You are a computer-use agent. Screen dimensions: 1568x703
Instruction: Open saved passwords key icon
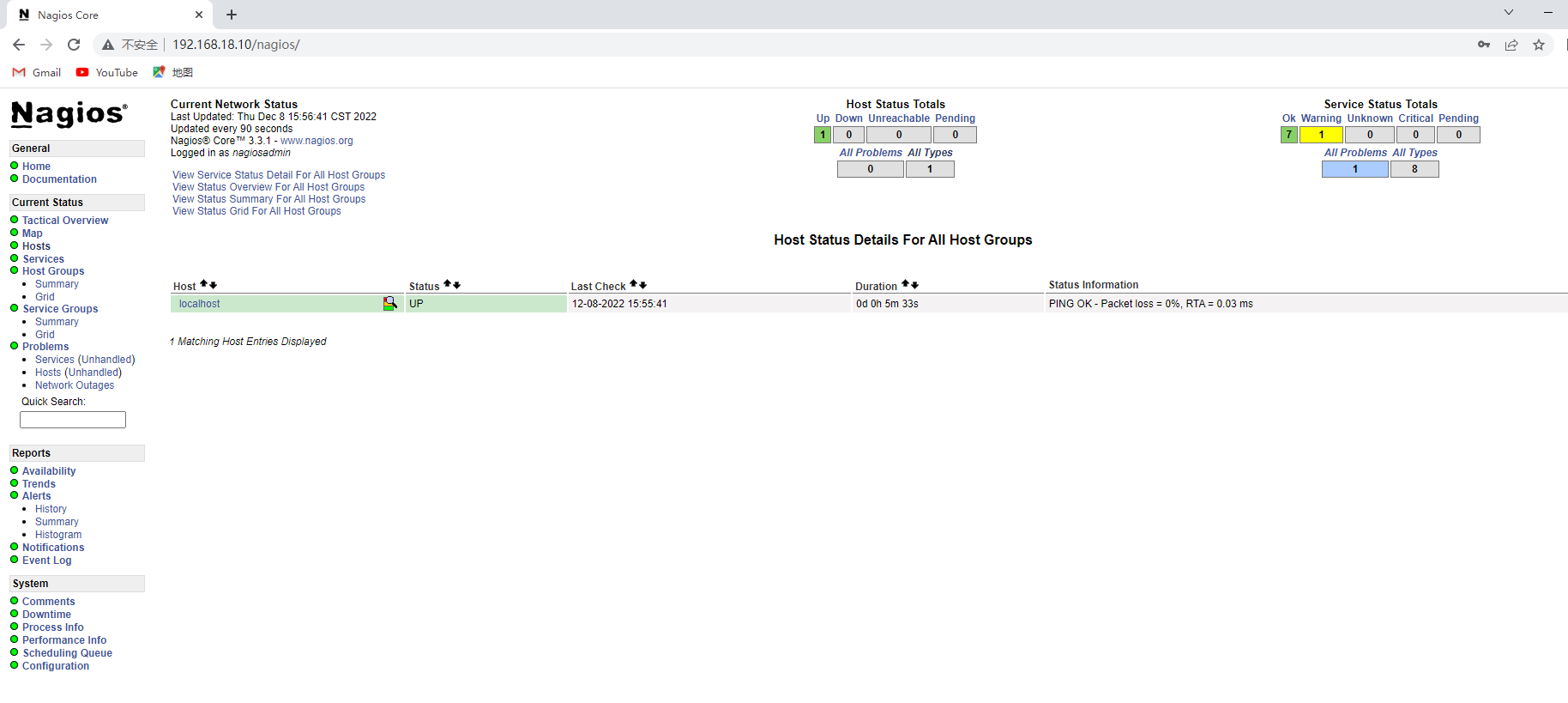(1484, 45)
